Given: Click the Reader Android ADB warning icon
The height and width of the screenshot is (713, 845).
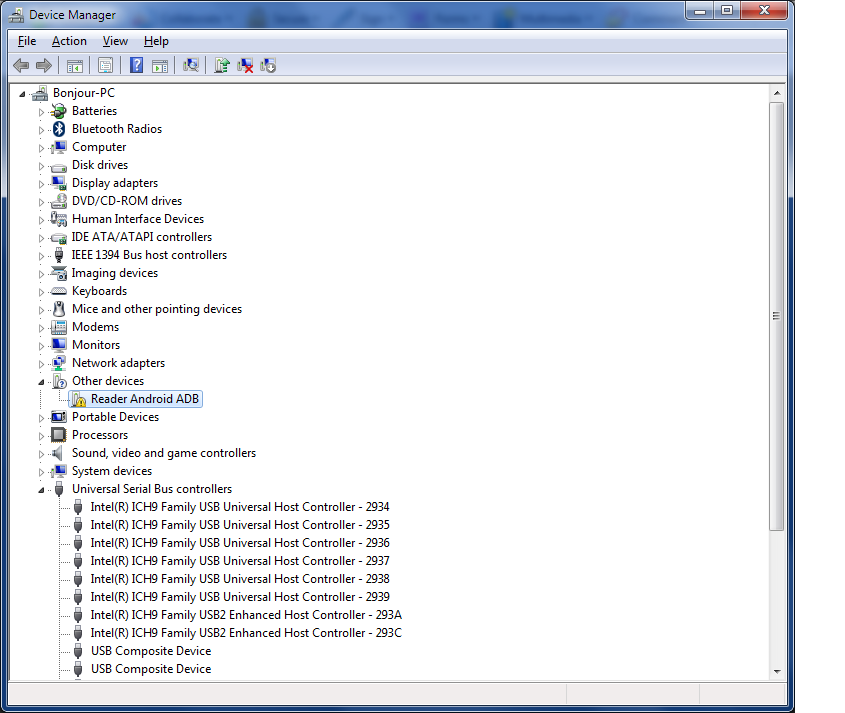Looking at the screenshot, I should point(79,399).
